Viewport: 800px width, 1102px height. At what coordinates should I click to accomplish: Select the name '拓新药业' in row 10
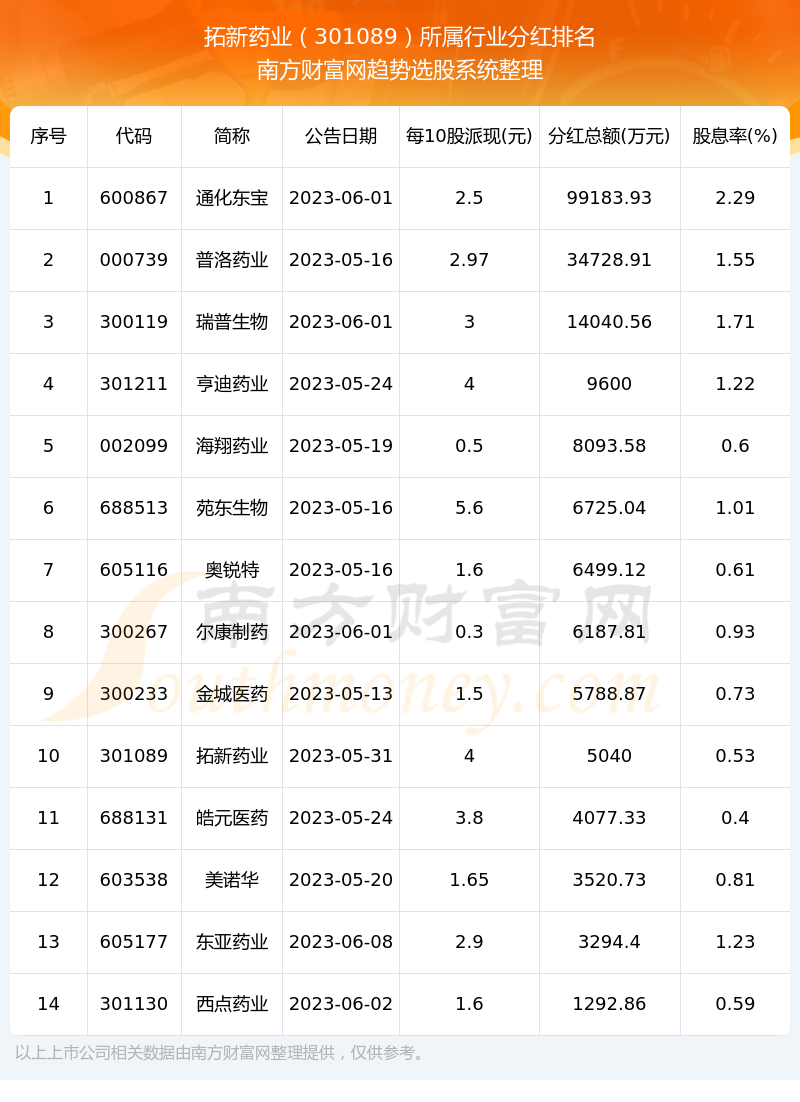click(x=232, y=756)
